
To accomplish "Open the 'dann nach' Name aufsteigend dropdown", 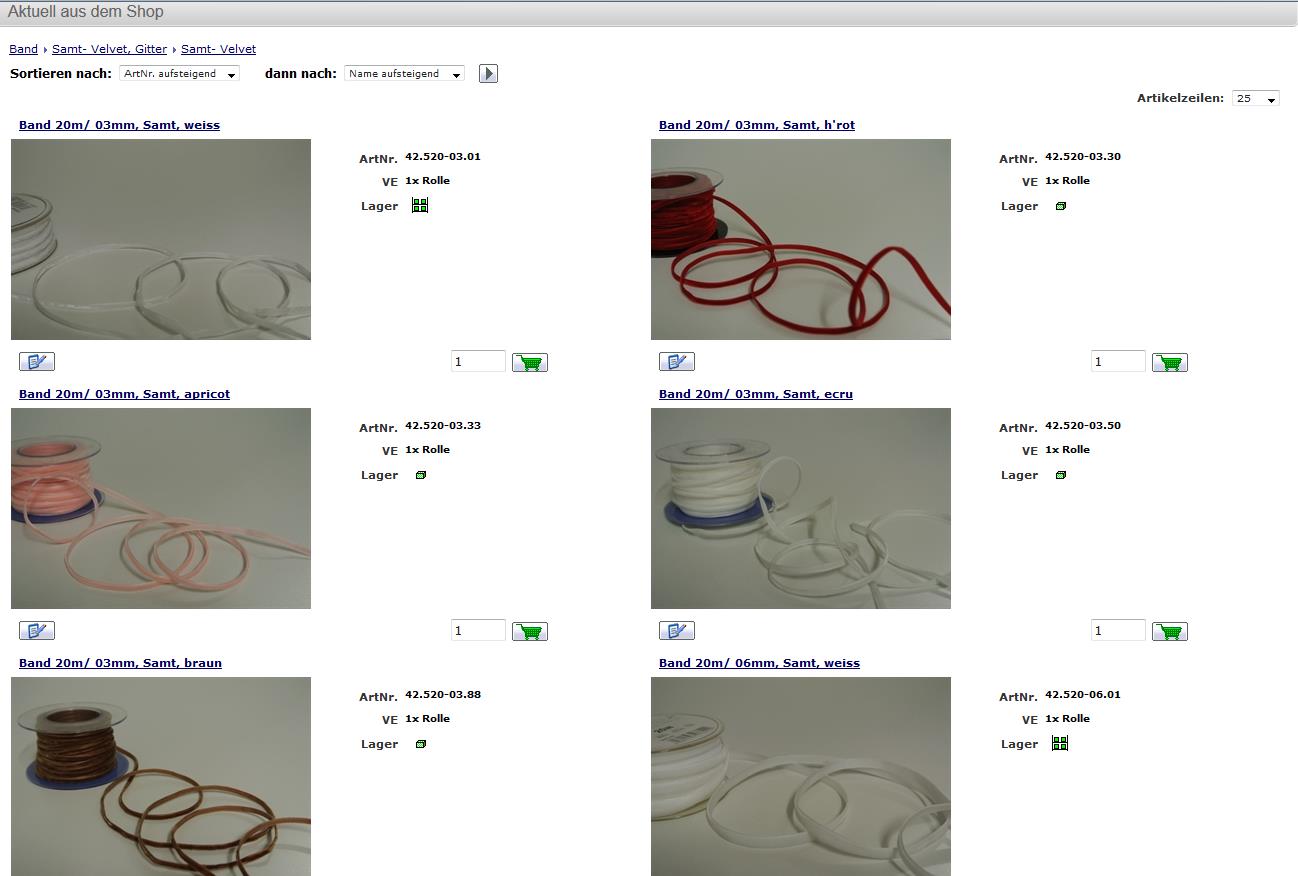I will click(404, 74).
